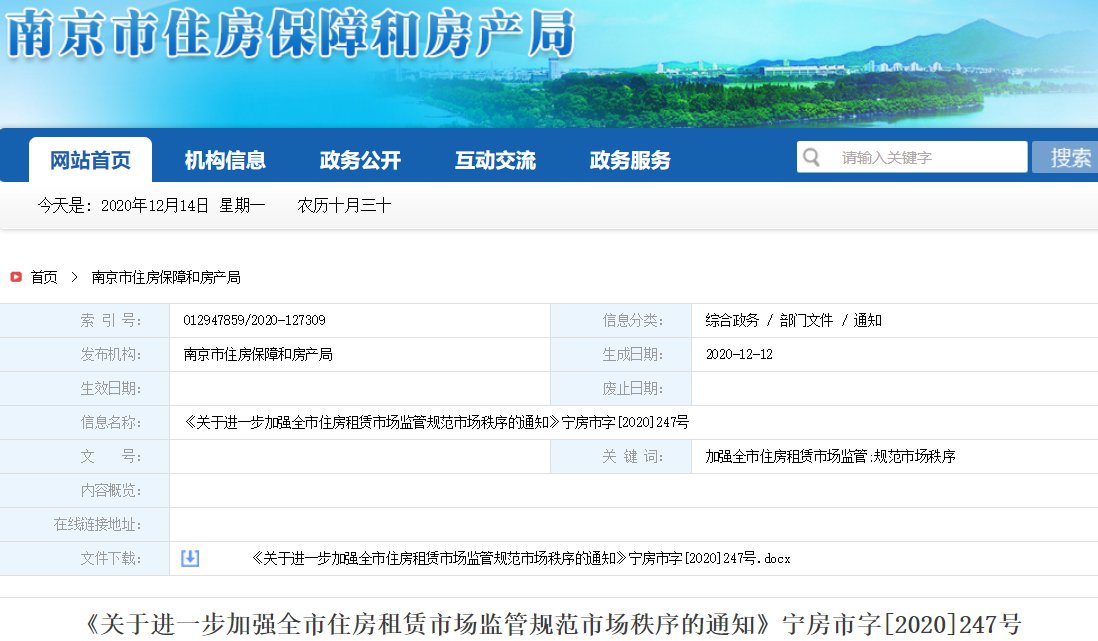This screenshot has height=641, width=1098.
Task: Click the 首页 breadcrumb link
Action: coord(44,277)
